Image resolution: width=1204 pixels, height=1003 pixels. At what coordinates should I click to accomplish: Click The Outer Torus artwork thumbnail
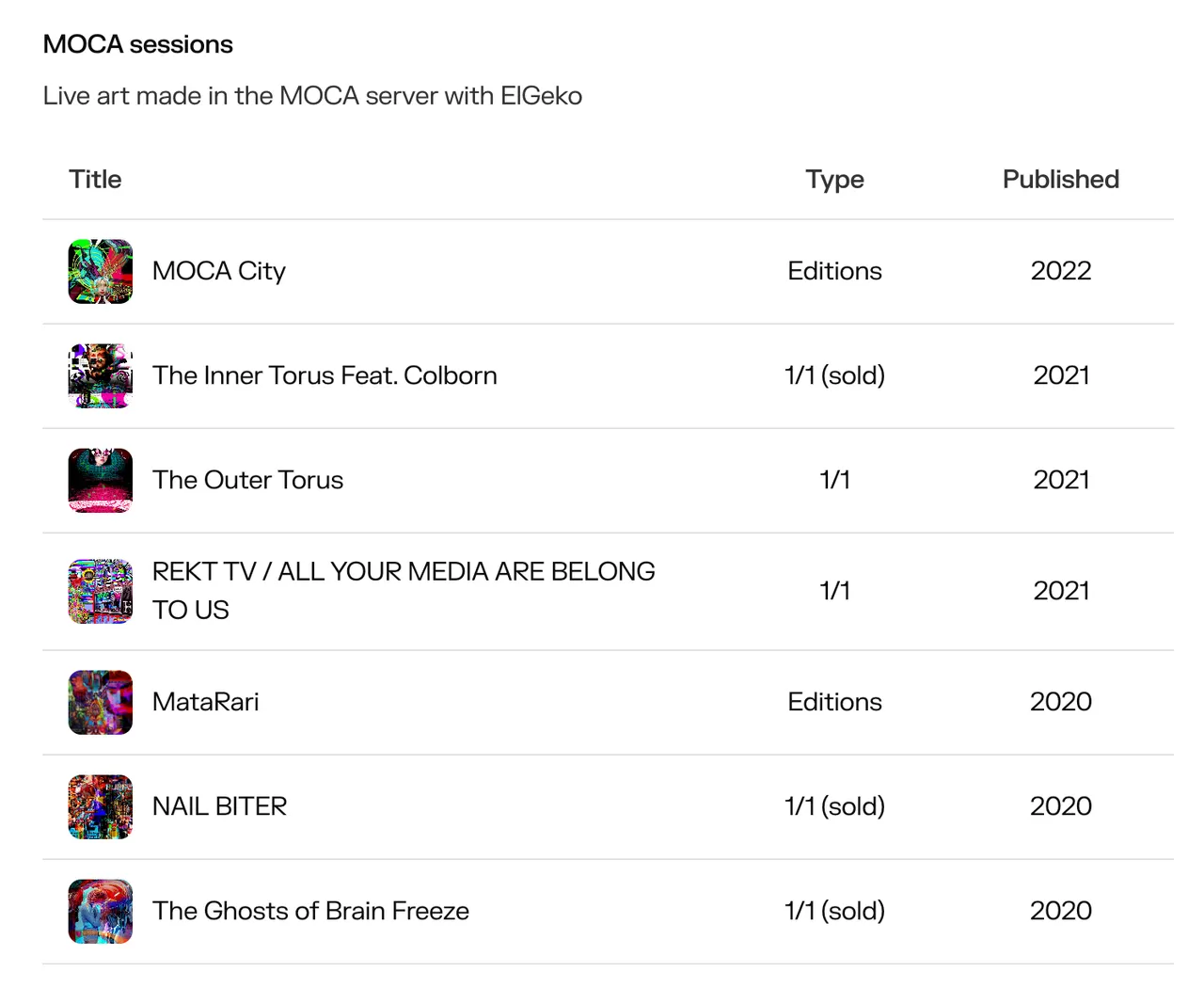click(x=101, y=481)
